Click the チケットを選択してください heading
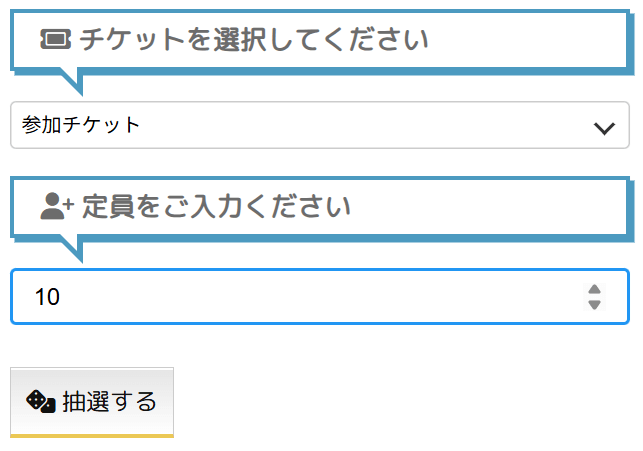The height and width of the screenshot is (451, 643). [x=254, y=40]
